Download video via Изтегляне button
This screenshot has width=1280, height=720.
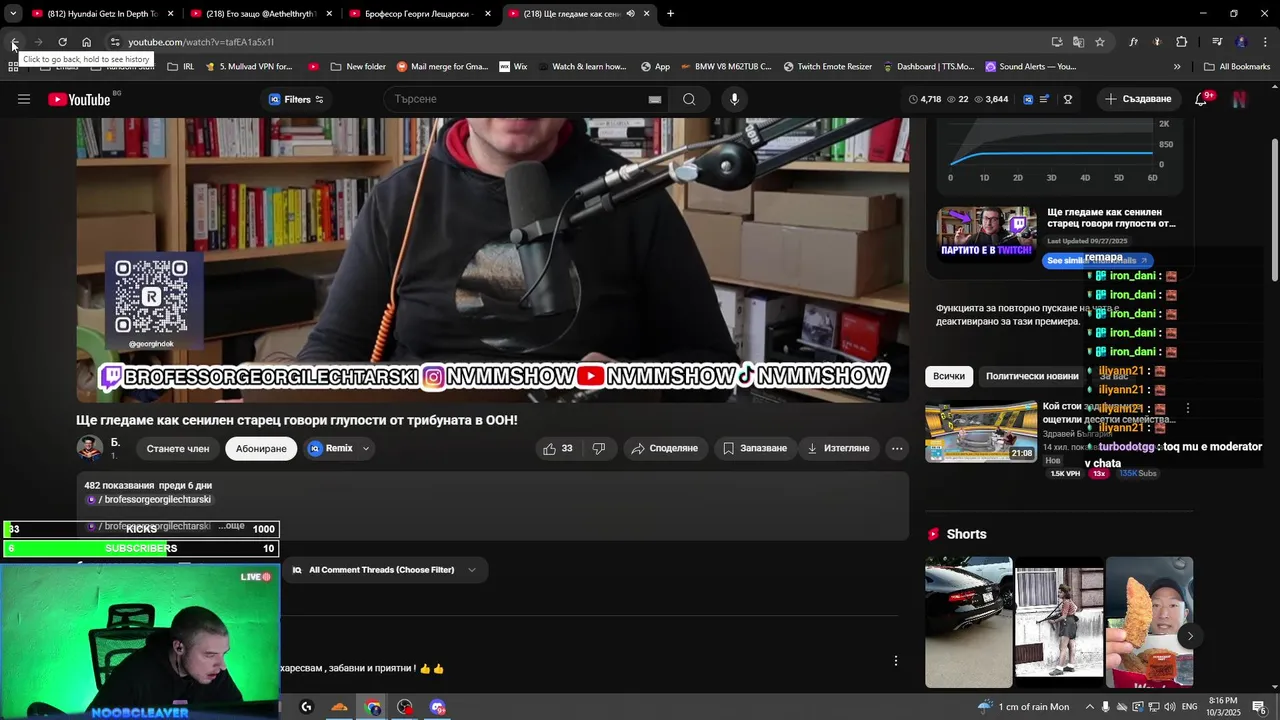coord(838,448)
